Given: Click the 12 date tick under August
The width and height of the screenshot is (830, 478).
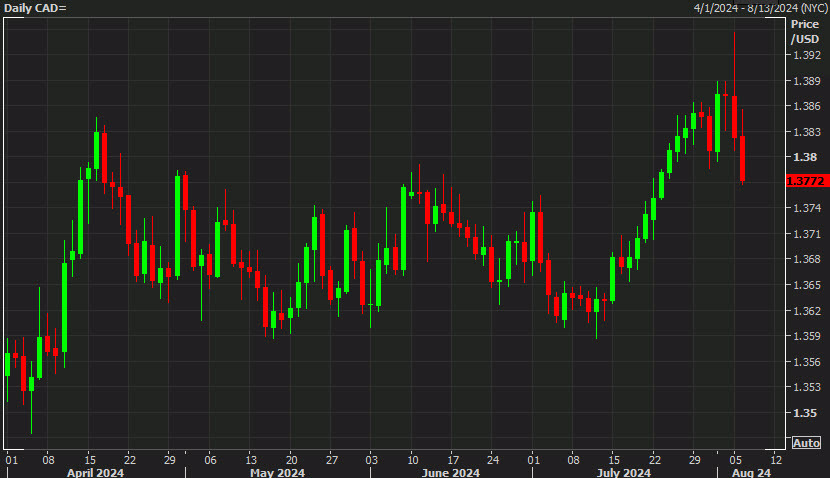Looking at the screenshot, I should pos(776,459).
